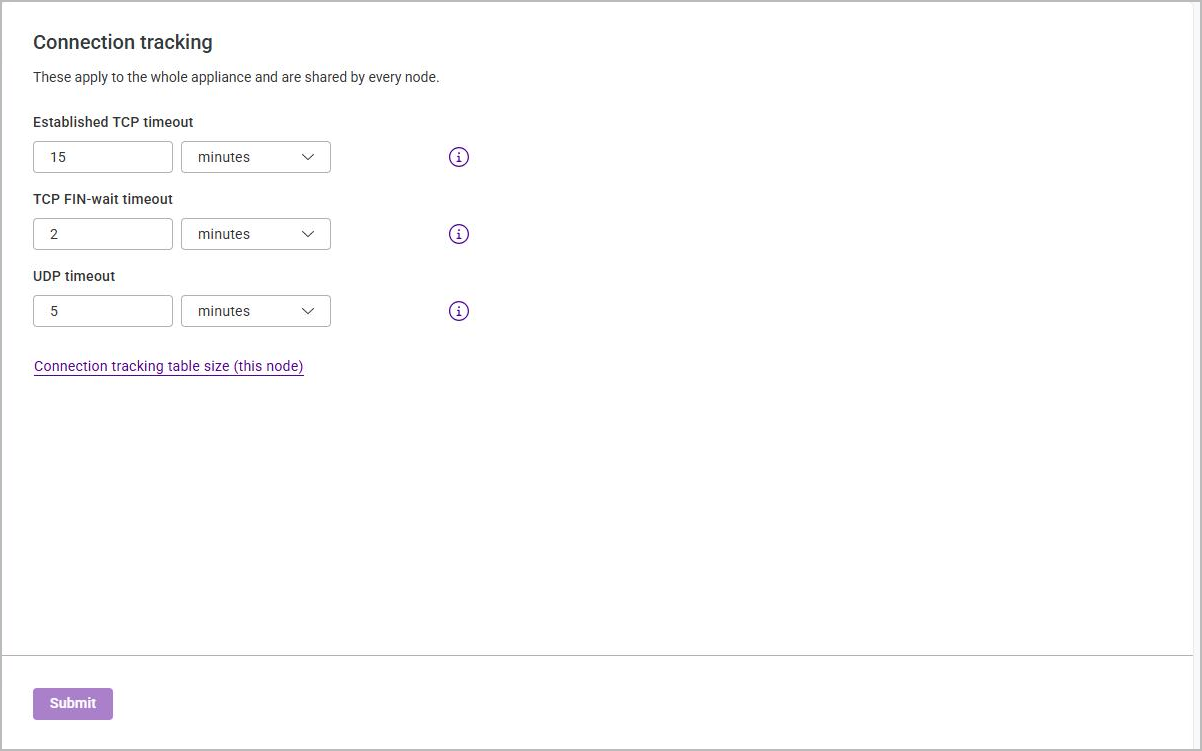This screenshot has height=751, width=1202.
Task: Open info icon for TCP FIN-wait timeout
Action: (x=459, y=234)
